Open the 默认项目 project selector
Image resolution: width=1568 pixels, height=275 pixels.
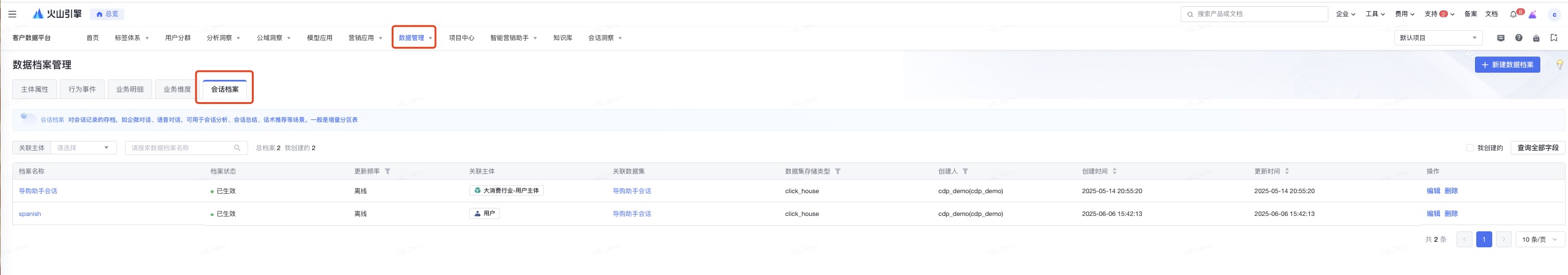tap(1438, 38)
